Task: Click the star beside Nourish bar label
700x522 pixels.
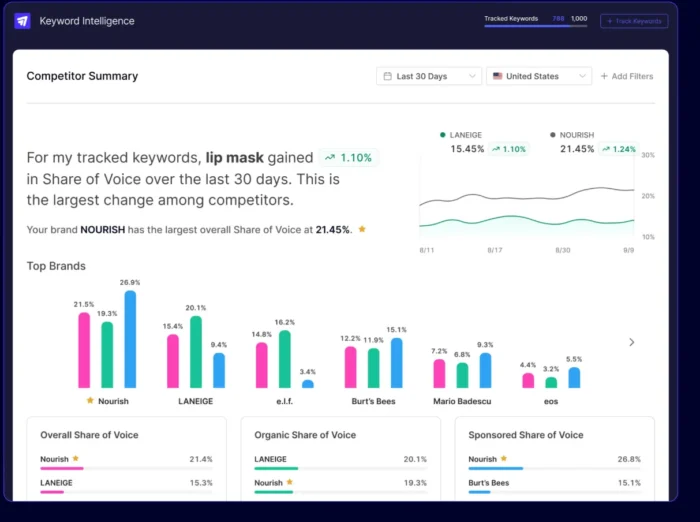Action: click(90, 400)
